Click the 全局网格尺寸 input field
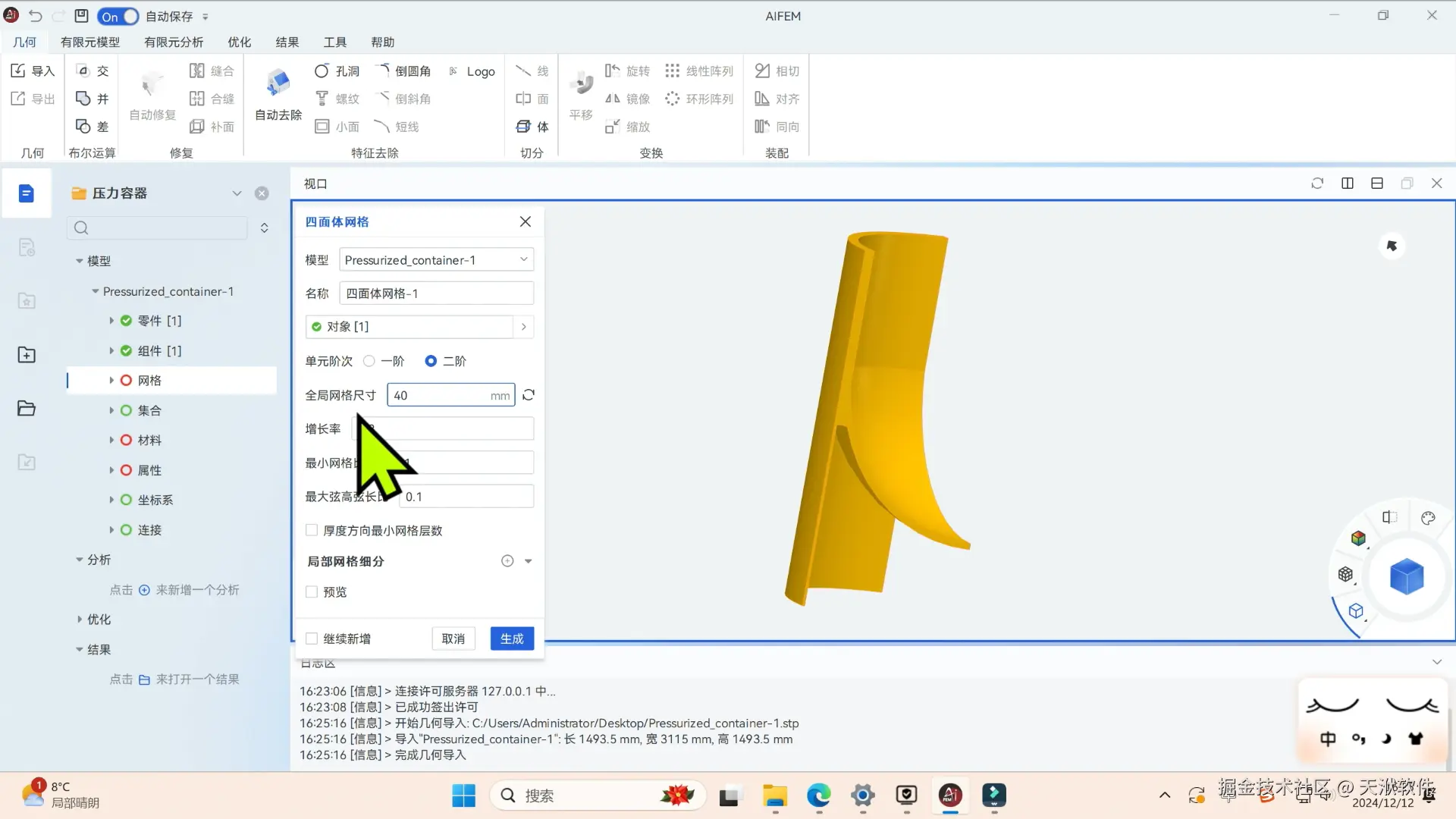1456x819 pixels. (440, 395)
